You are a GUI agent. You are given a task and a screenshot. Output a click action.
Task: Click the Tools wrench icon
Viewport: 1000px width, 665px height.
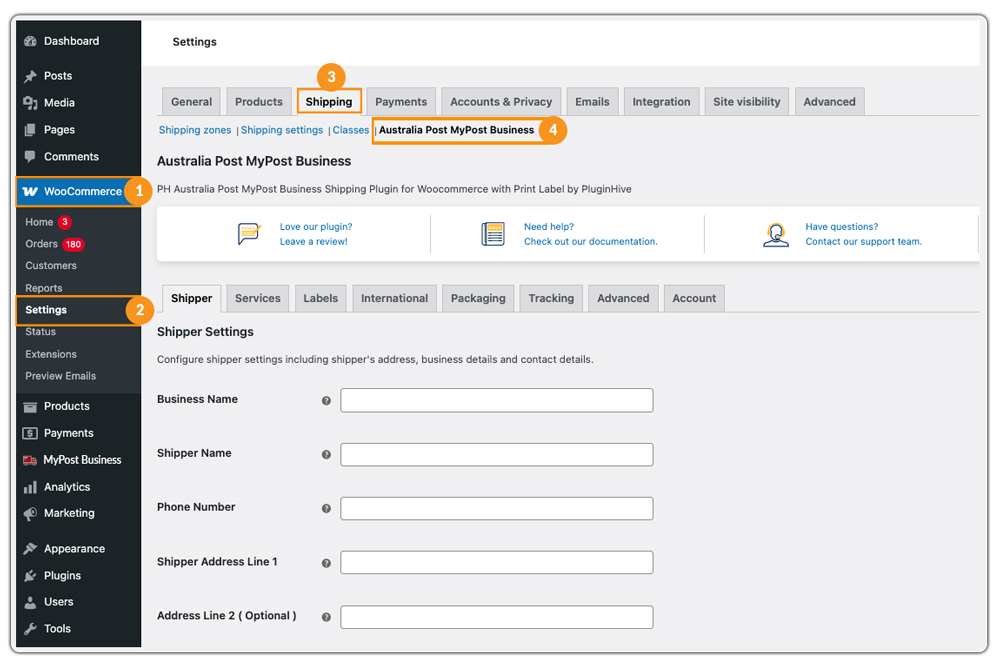[x=30, y=629]
